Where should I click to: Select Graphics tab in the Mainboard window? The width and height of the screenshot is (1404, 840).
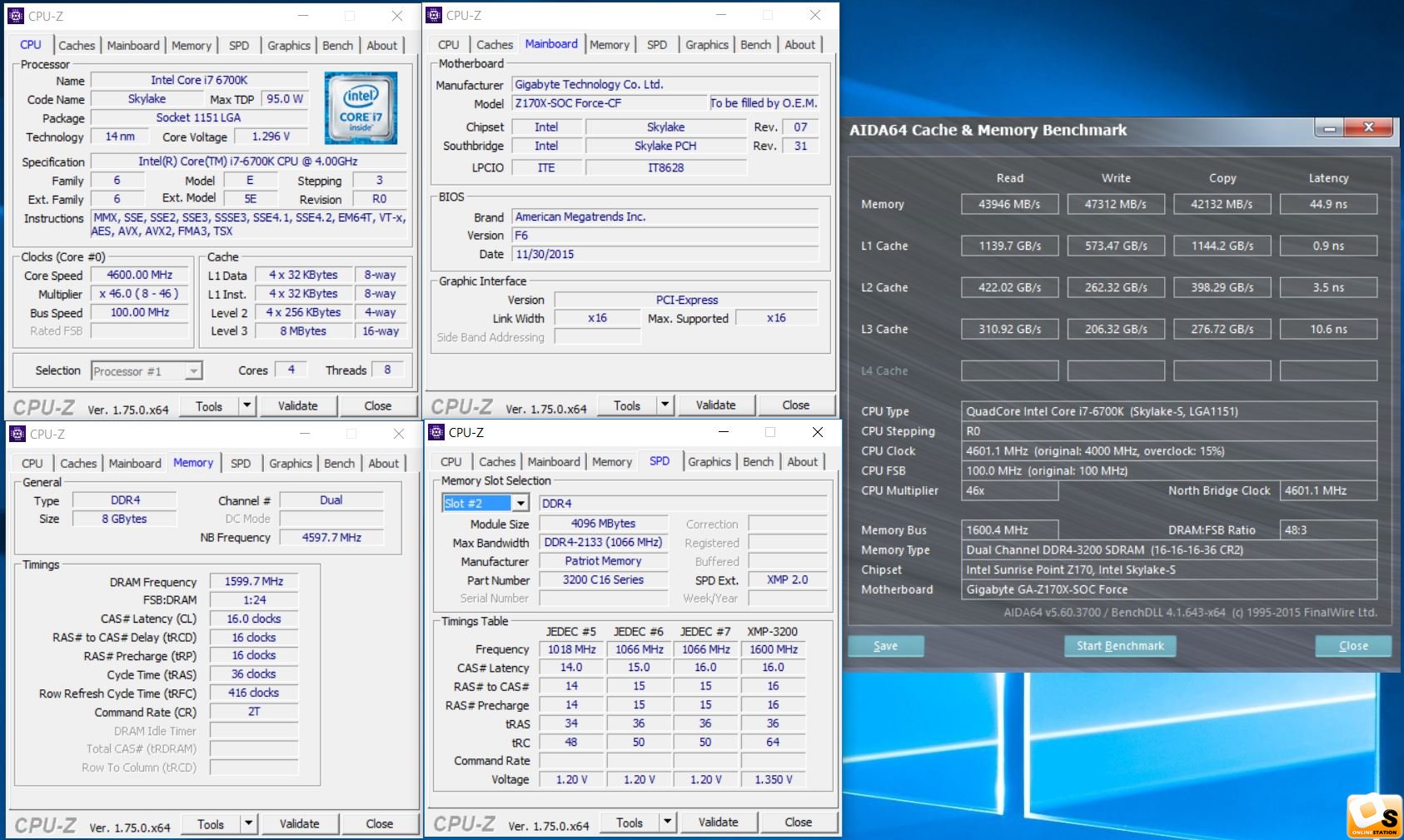707,44
